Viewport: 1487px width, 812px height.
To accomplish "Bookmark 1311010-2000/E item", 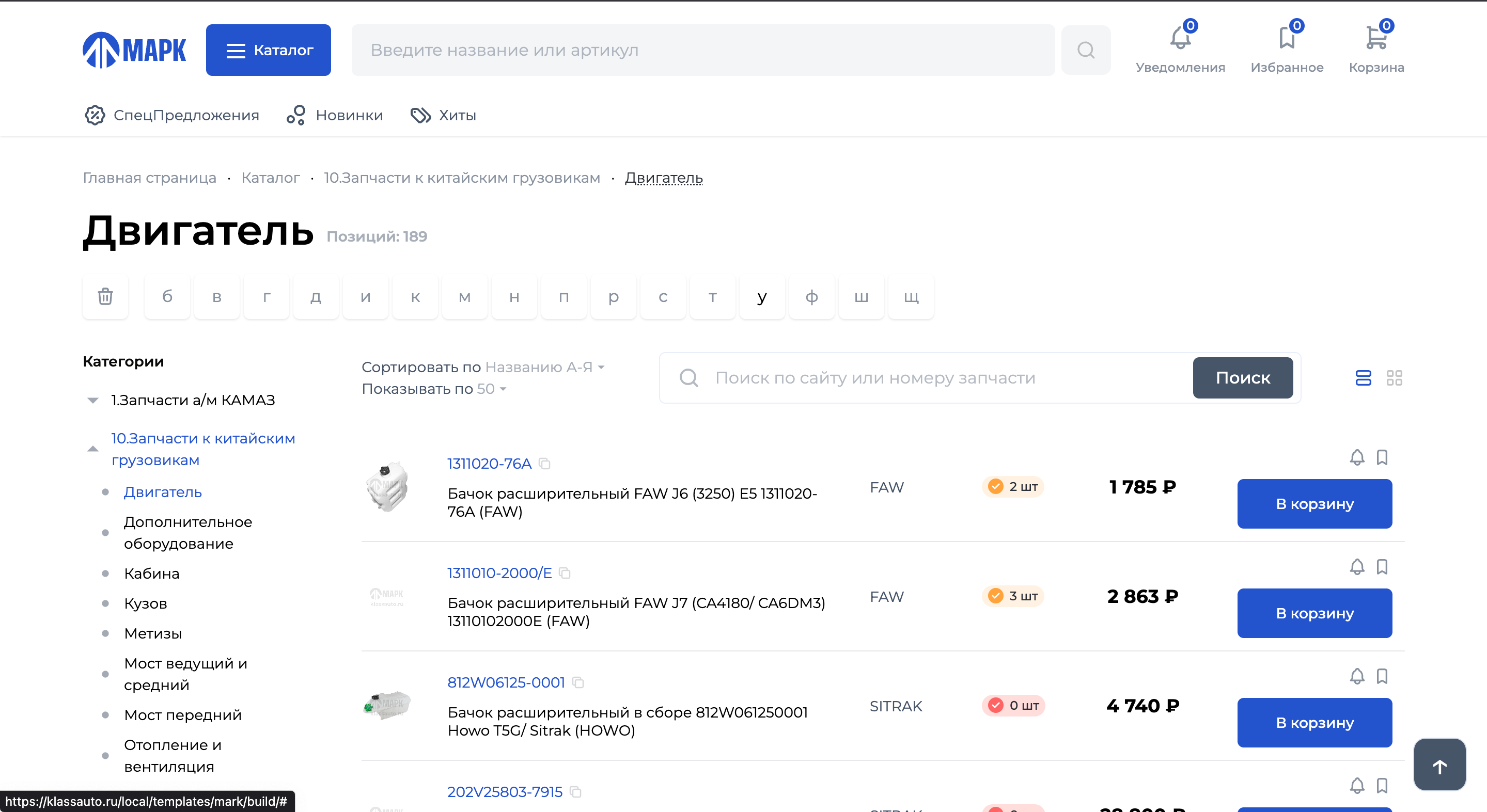I will 1382,567.
